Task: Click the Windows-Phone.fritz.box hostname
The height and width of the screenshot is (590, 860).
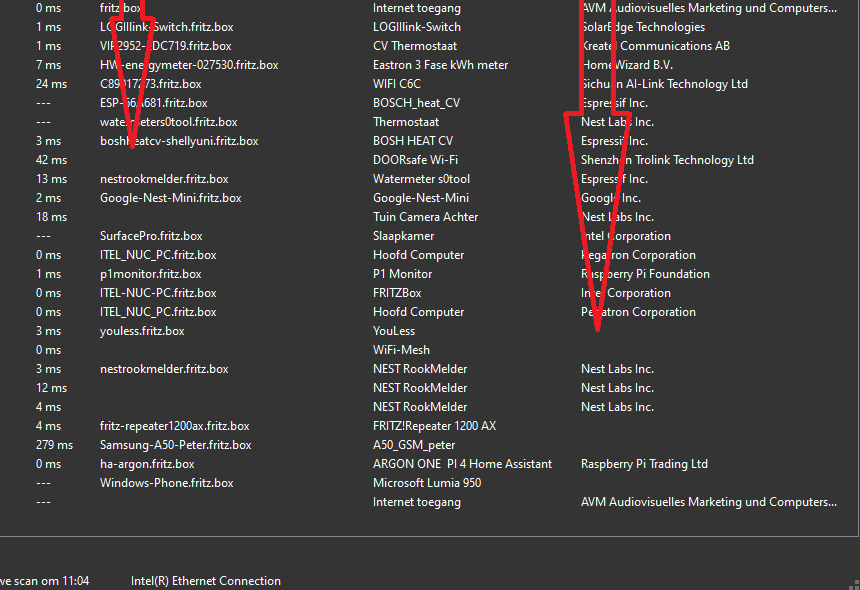Action: 167,483
